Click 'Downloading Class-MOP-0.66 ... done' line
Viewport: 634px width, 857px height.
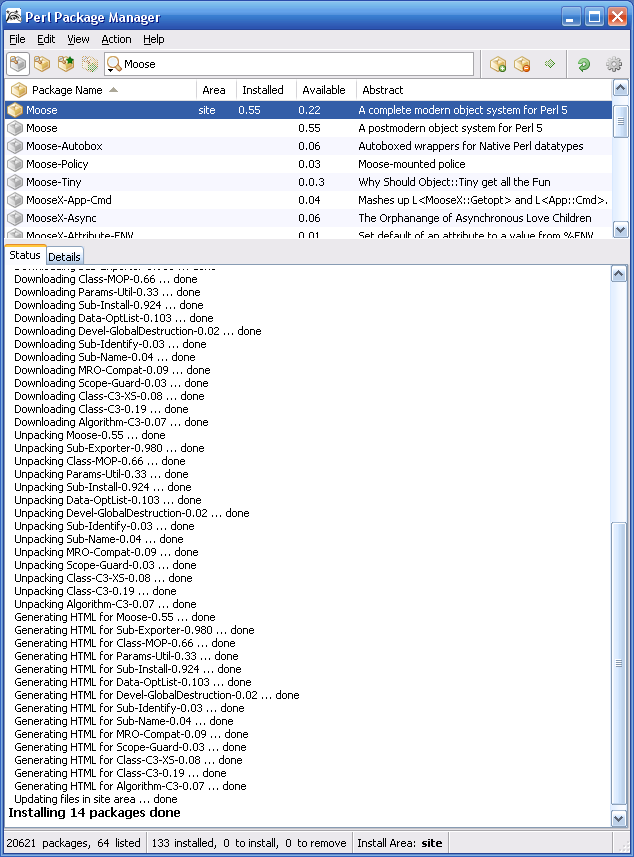coord(106,279)
